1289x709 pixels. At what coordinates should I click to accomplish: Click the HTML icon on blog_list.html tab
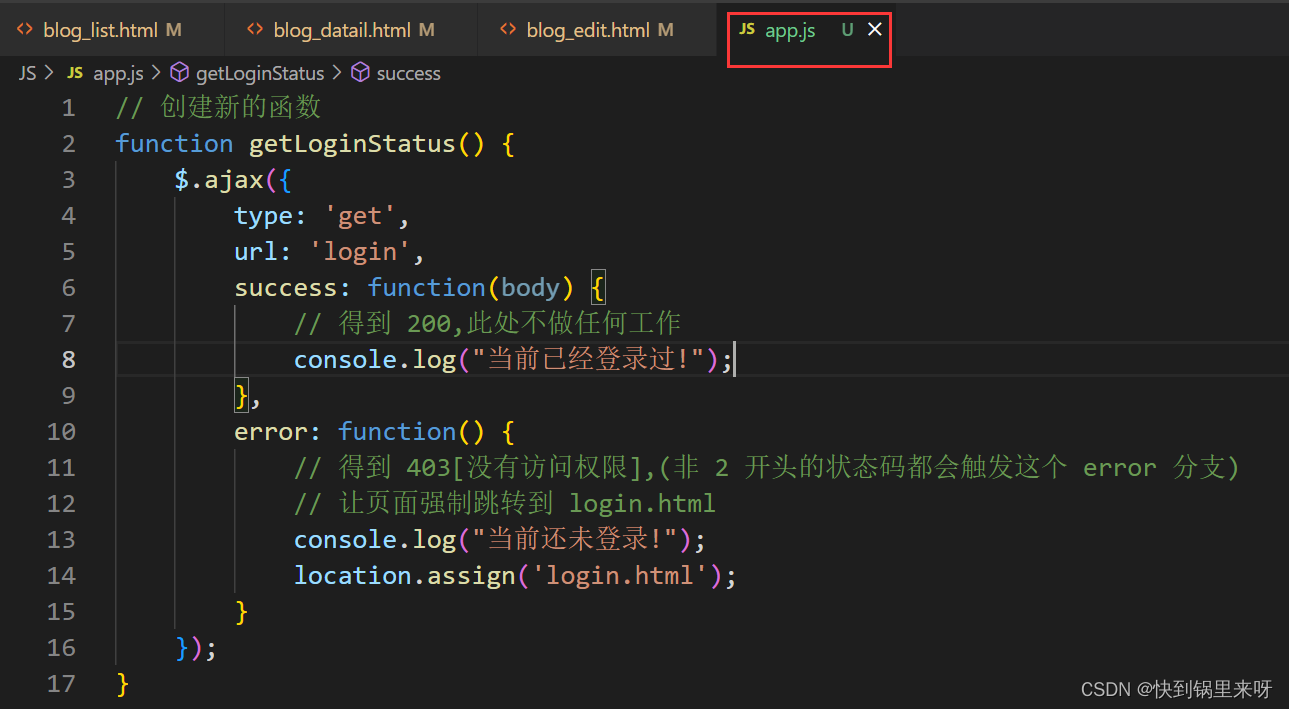click(x=25, y=30)
